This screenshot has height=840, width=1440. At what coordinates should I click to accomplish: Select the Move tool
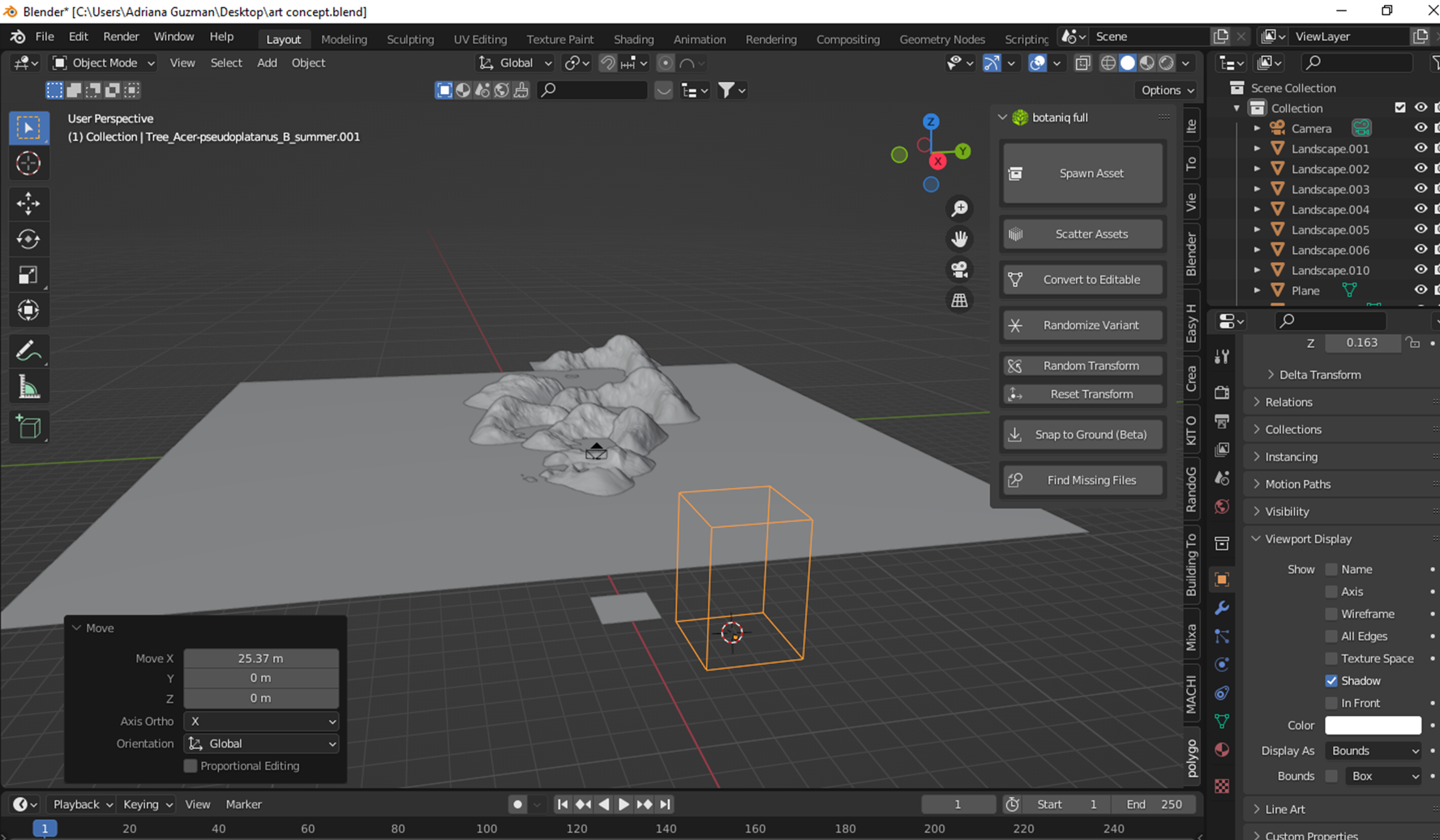click(x=28, y=204)
